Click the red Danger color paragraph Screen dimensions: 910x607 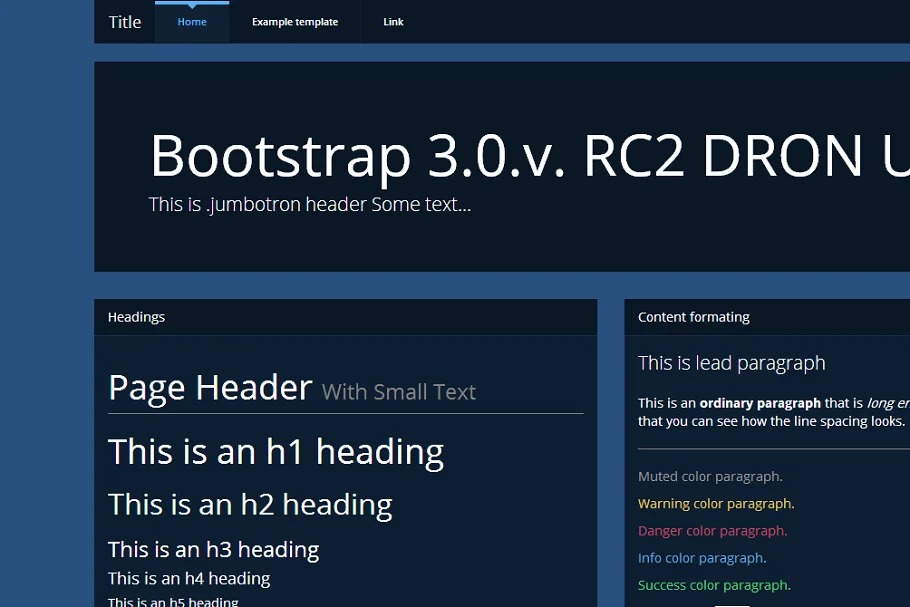(x=712, y=531)
